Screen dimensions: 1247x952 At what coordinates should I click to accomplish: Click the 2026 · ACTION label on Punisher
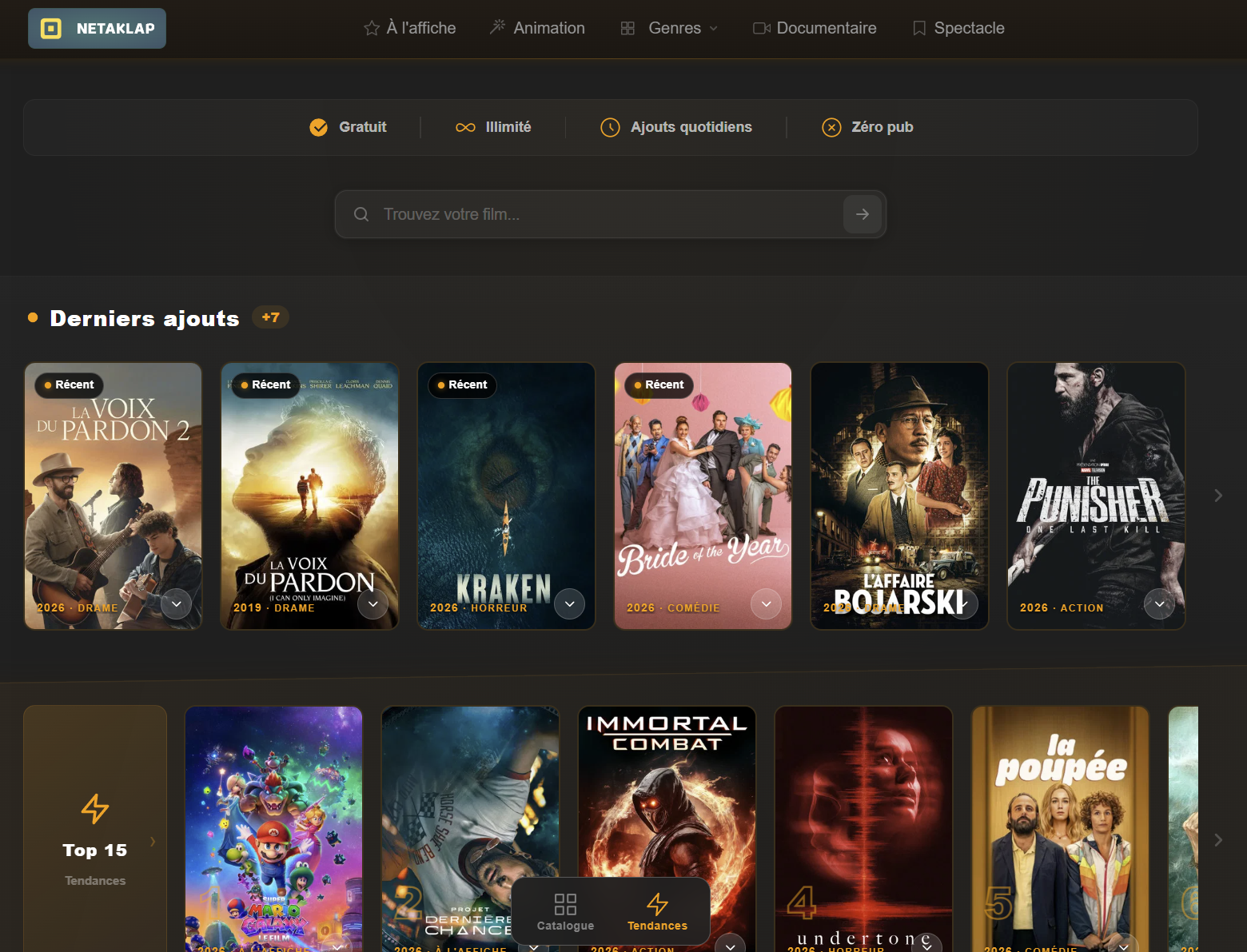pyautogui.click(x=1062, y=608)
